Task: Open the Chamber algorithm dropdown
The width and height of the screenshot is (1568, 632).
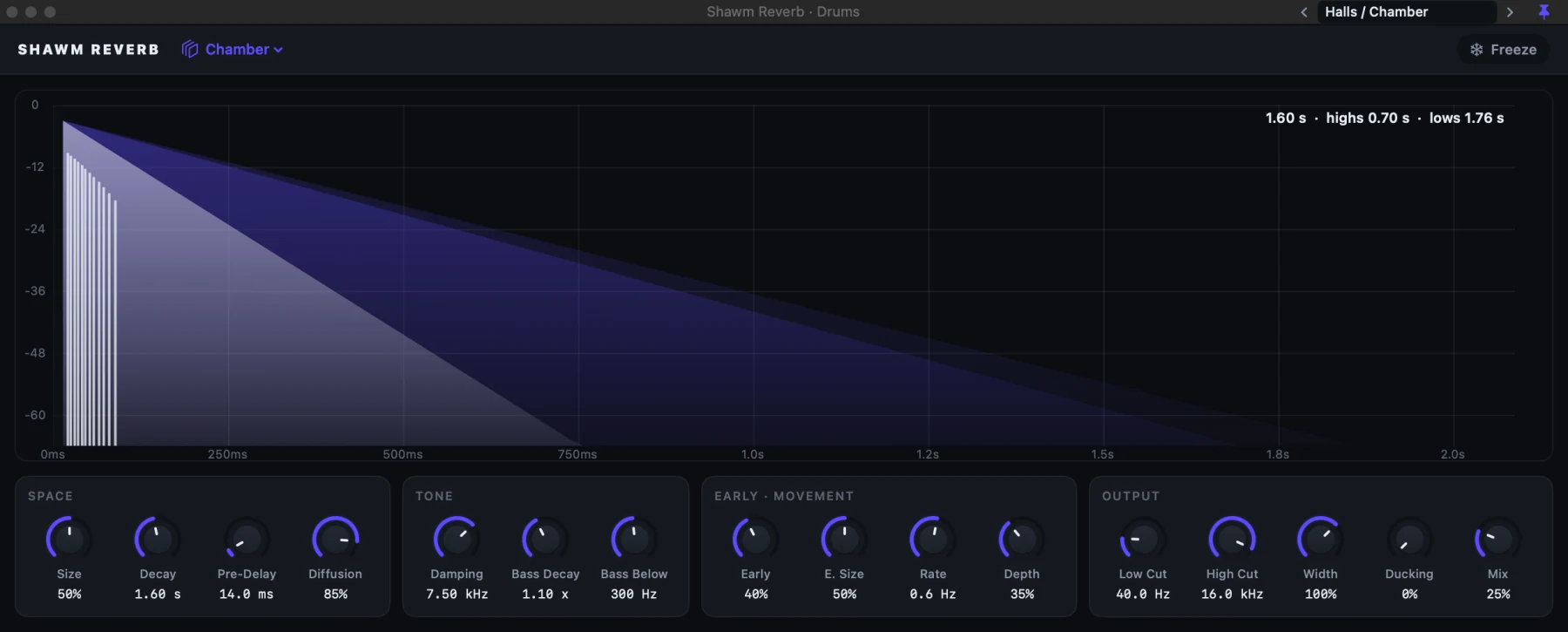Action: [x=233, y=50]
